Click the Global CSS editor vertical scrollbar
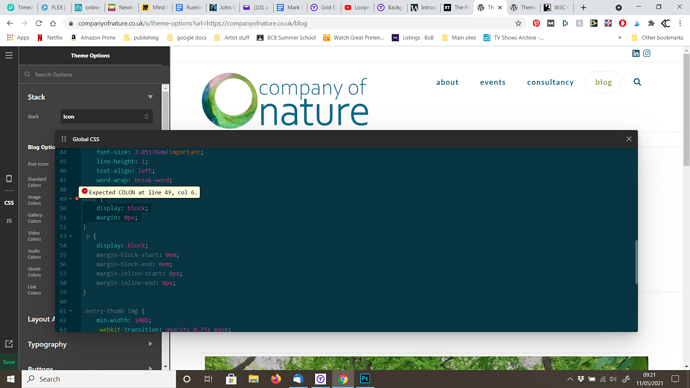 point(636,262)
